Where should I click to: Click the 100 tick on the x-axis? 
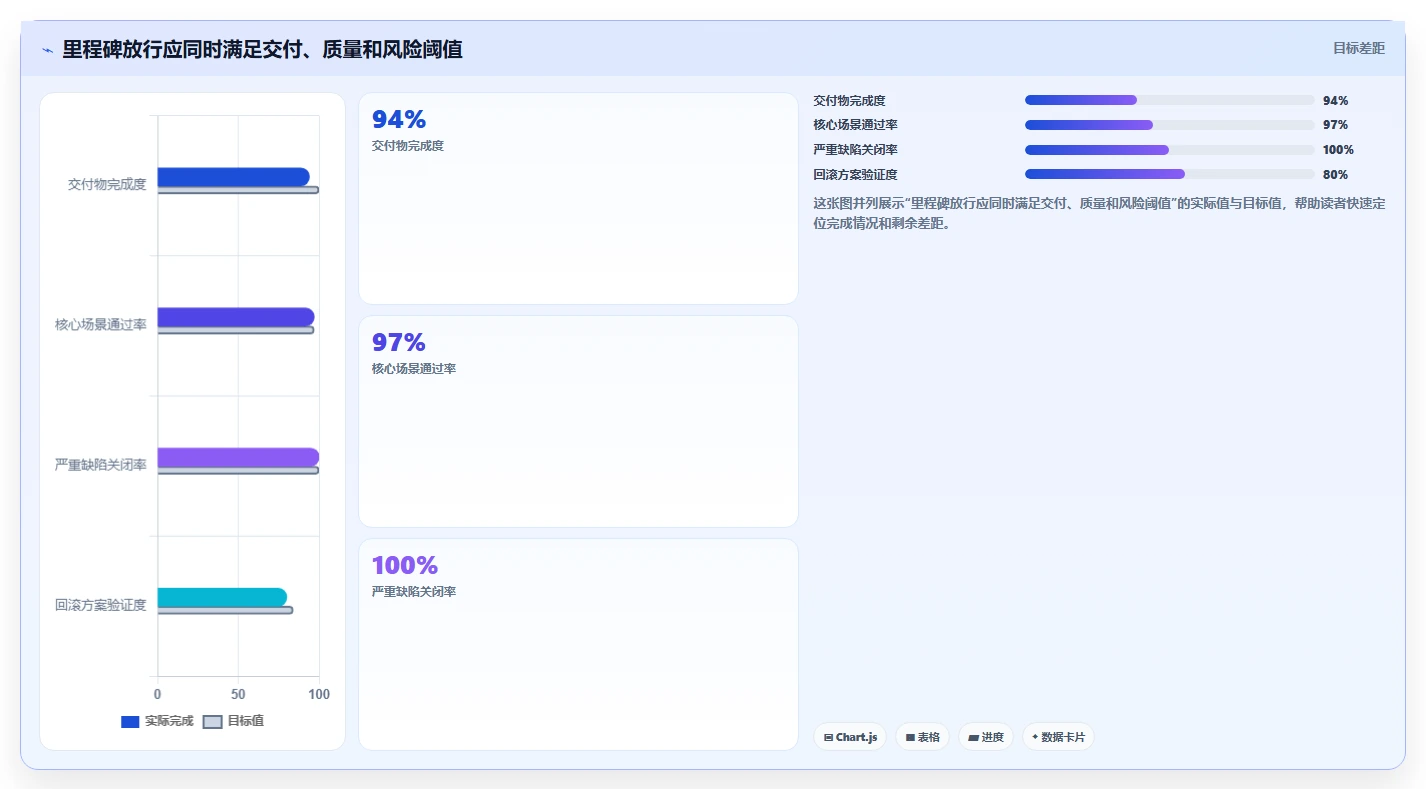pyautogui.click(x=319, y=694)
